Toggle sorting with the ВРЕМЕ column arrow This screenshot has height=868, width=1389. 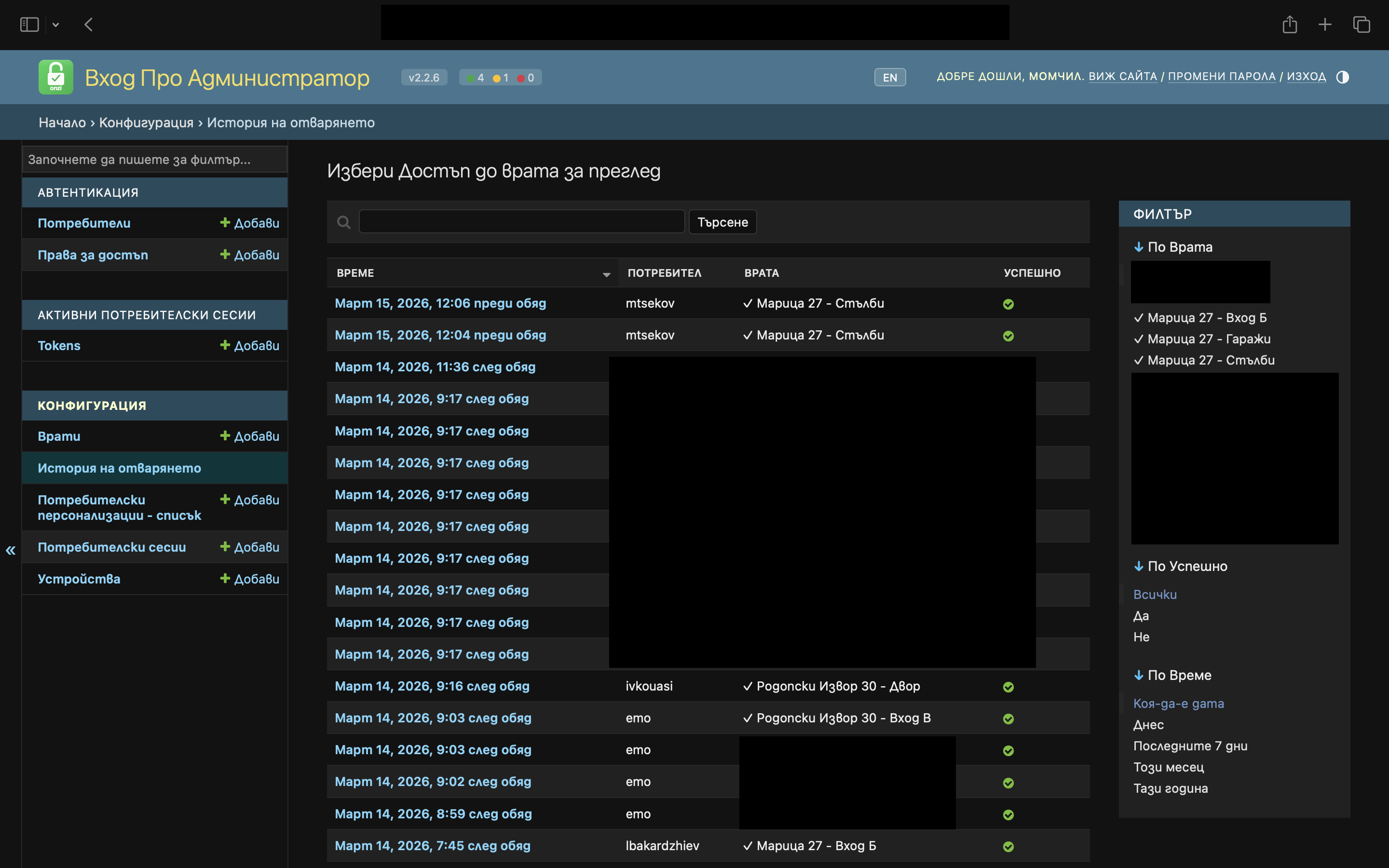click(x=607, y=274)
